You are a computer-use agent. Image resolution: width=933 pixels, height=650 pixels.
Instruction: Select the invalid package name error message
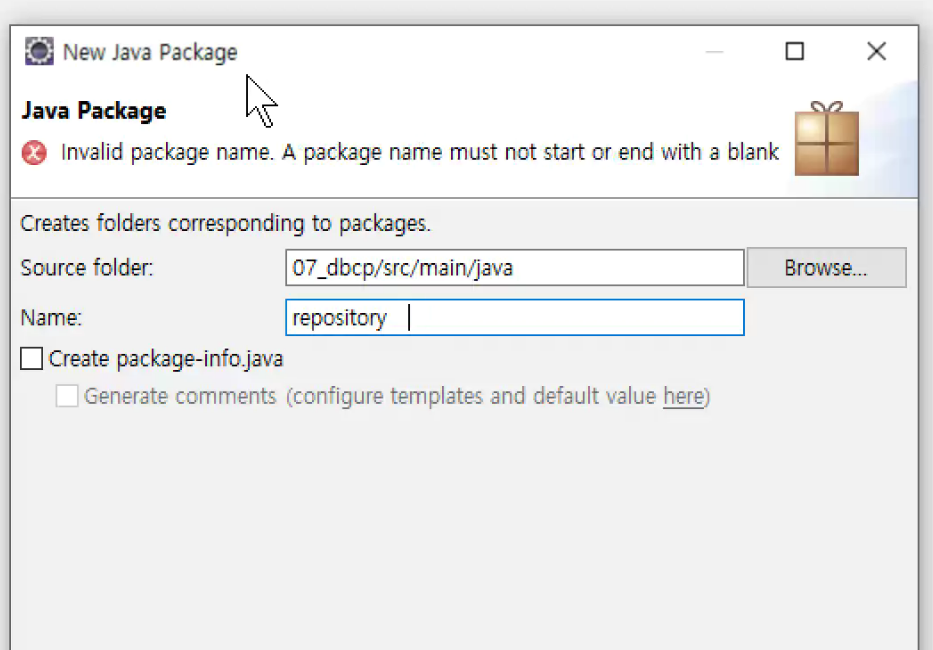pyautogui.click(x=420, y=152)
